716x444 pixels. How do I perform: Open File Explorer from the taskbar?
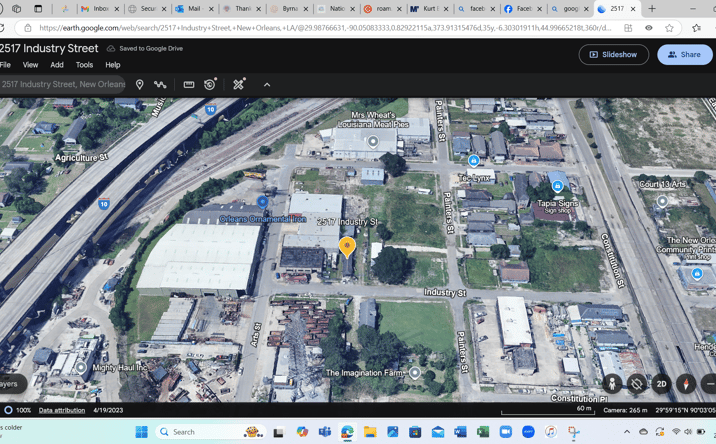370,432
